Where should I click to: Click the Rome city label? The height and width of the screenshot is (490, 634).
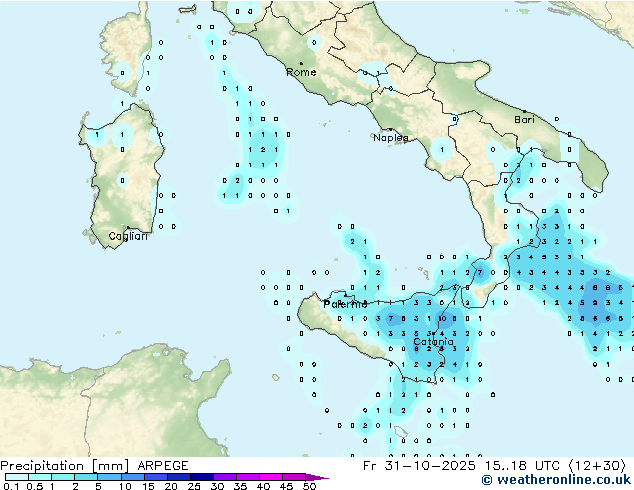[x=301, y=72]
